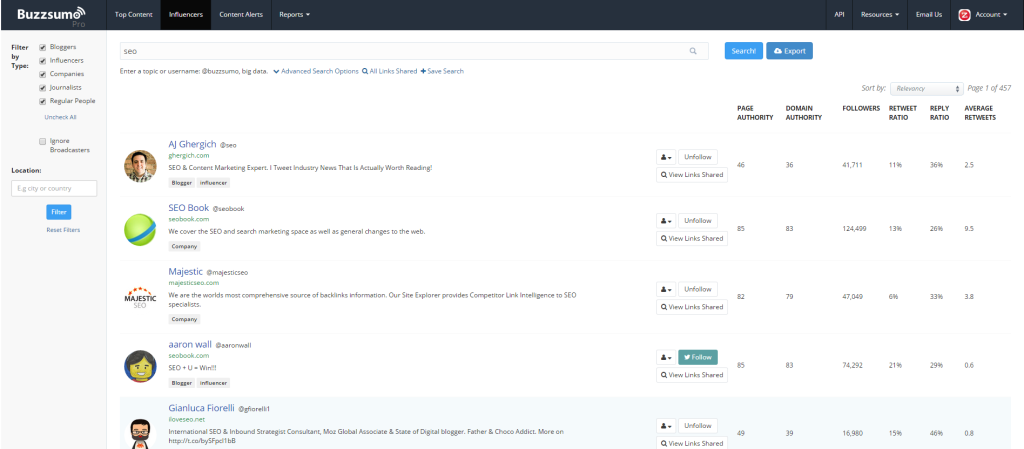Visit majesticseo.com link
Image resolution: width=1024 pixels, height=449 pixels.
click(x=194, y=283)
